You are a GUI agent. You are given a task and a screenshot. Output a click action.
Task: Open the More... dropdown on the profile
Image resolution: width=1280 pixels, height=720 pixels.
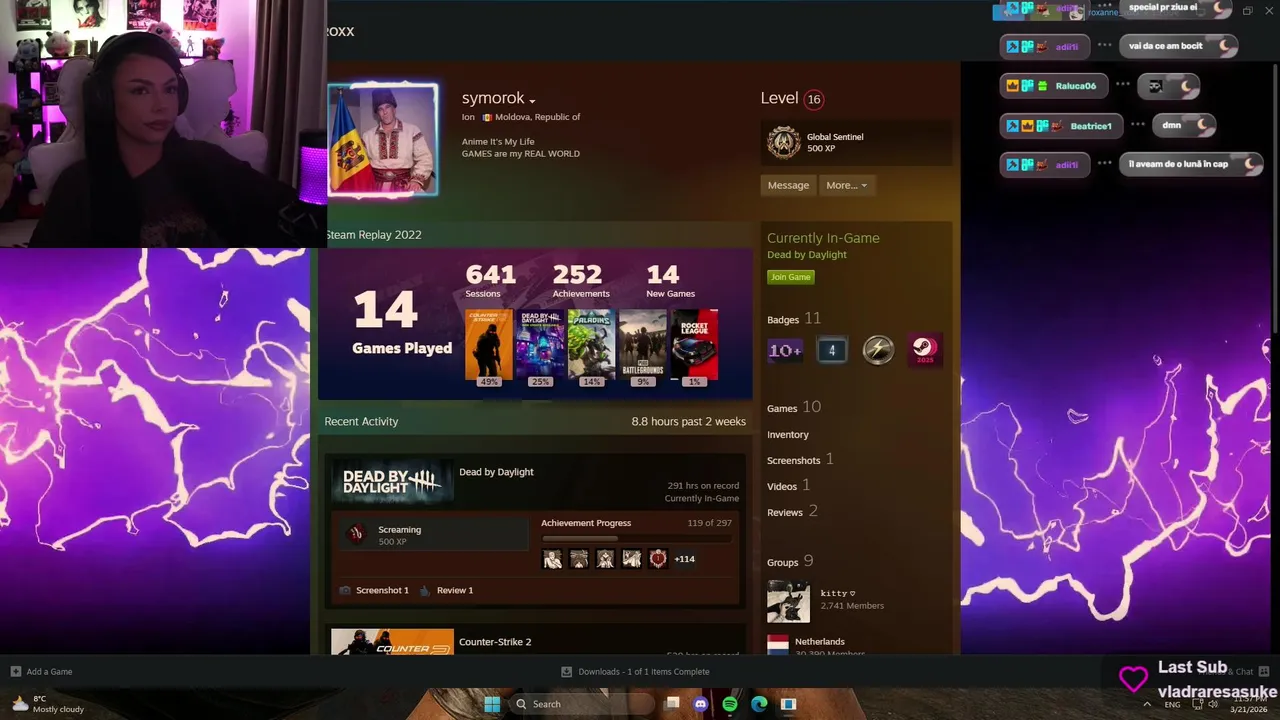point(846,185)
